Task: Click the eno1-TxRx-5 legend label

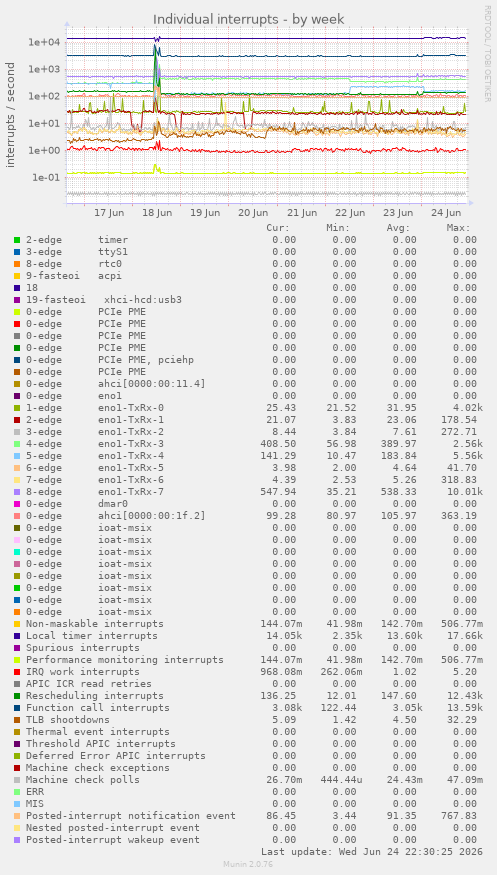Action: click(131, 468)
